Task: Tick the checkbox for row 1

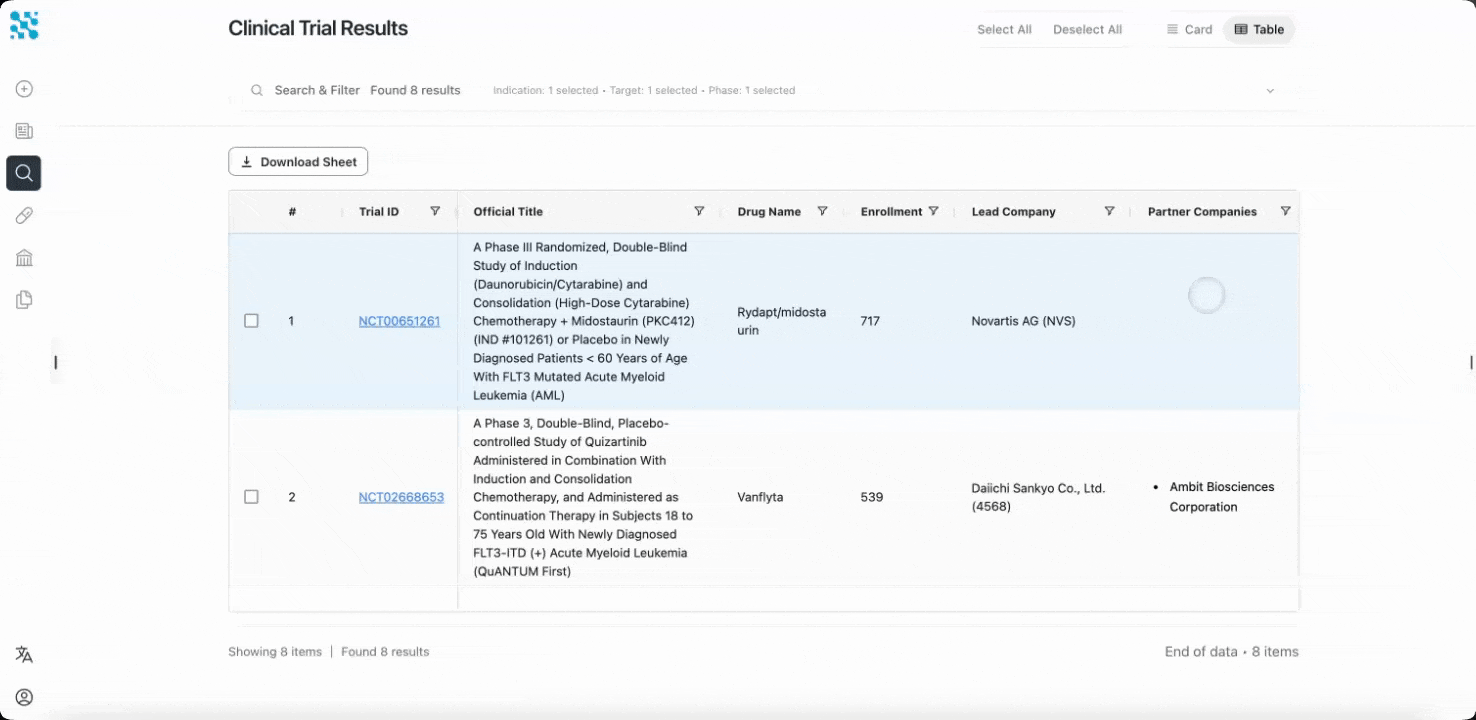Action: [251, 321]
